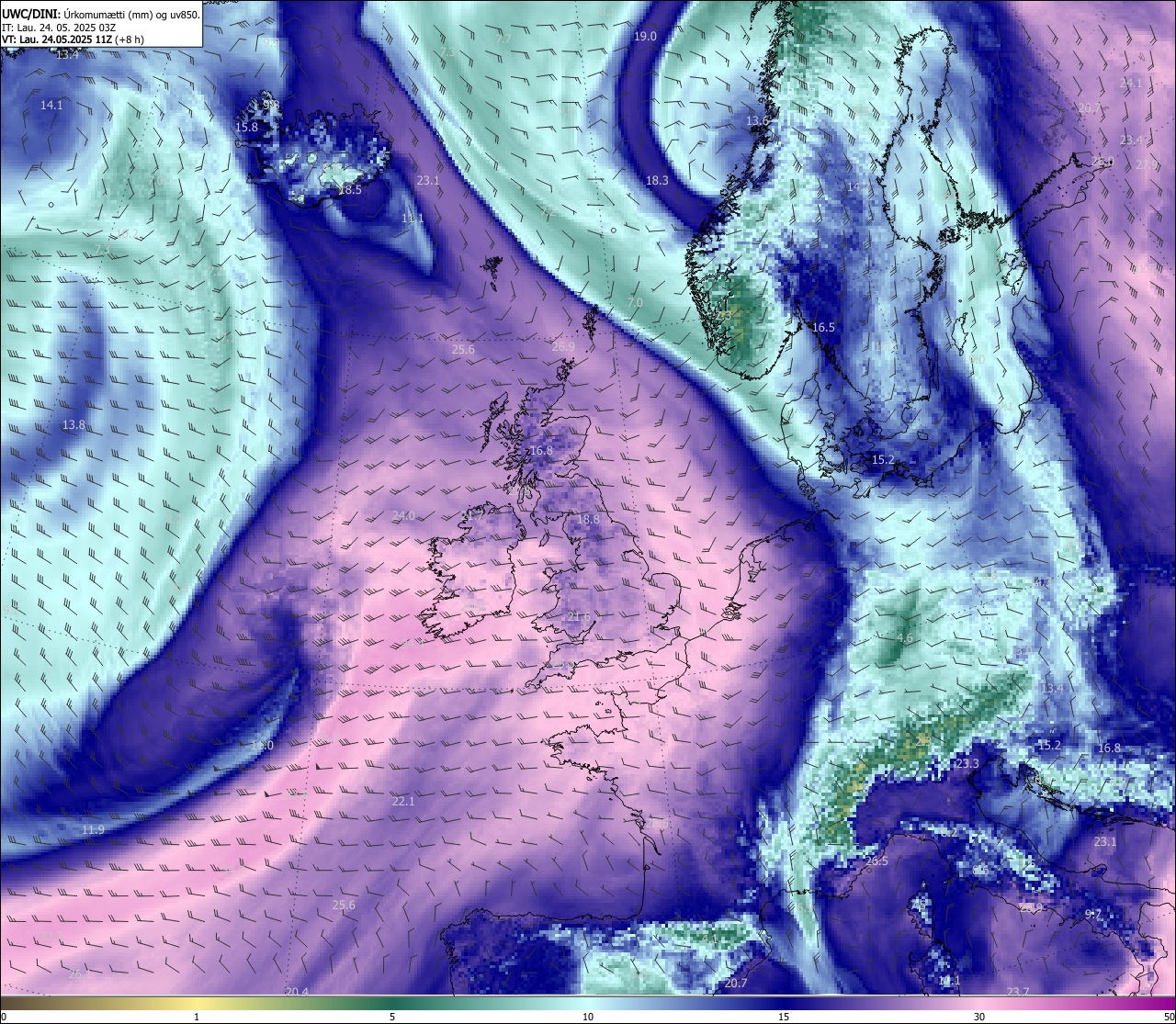The height and width of the screenshot is (1024, 1176).
Task: Click the 23.7 value at bottom right
Action: click(x=1017, y=992)
